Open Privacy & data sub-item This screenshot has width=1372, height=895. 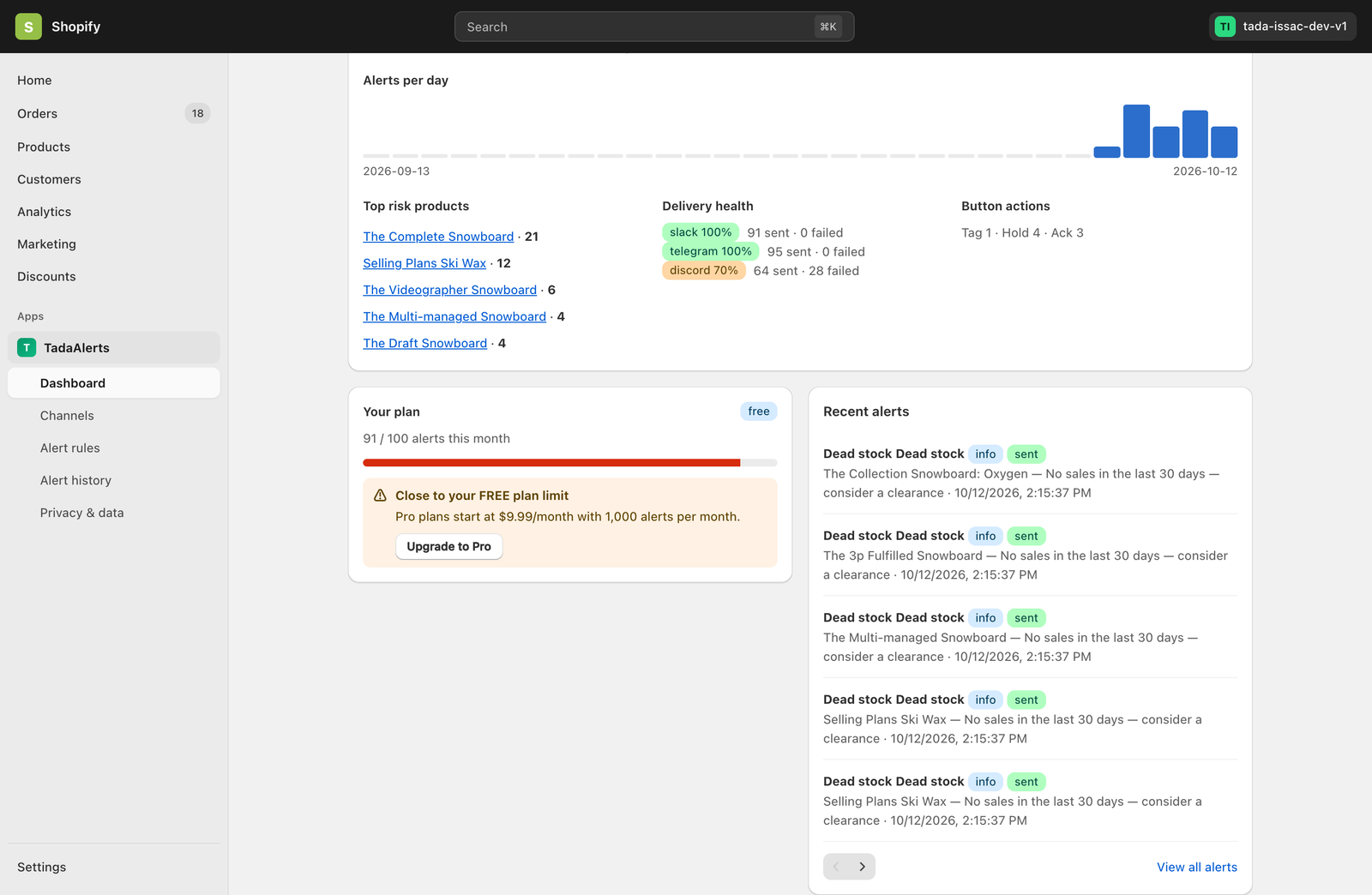pos(113,513)
